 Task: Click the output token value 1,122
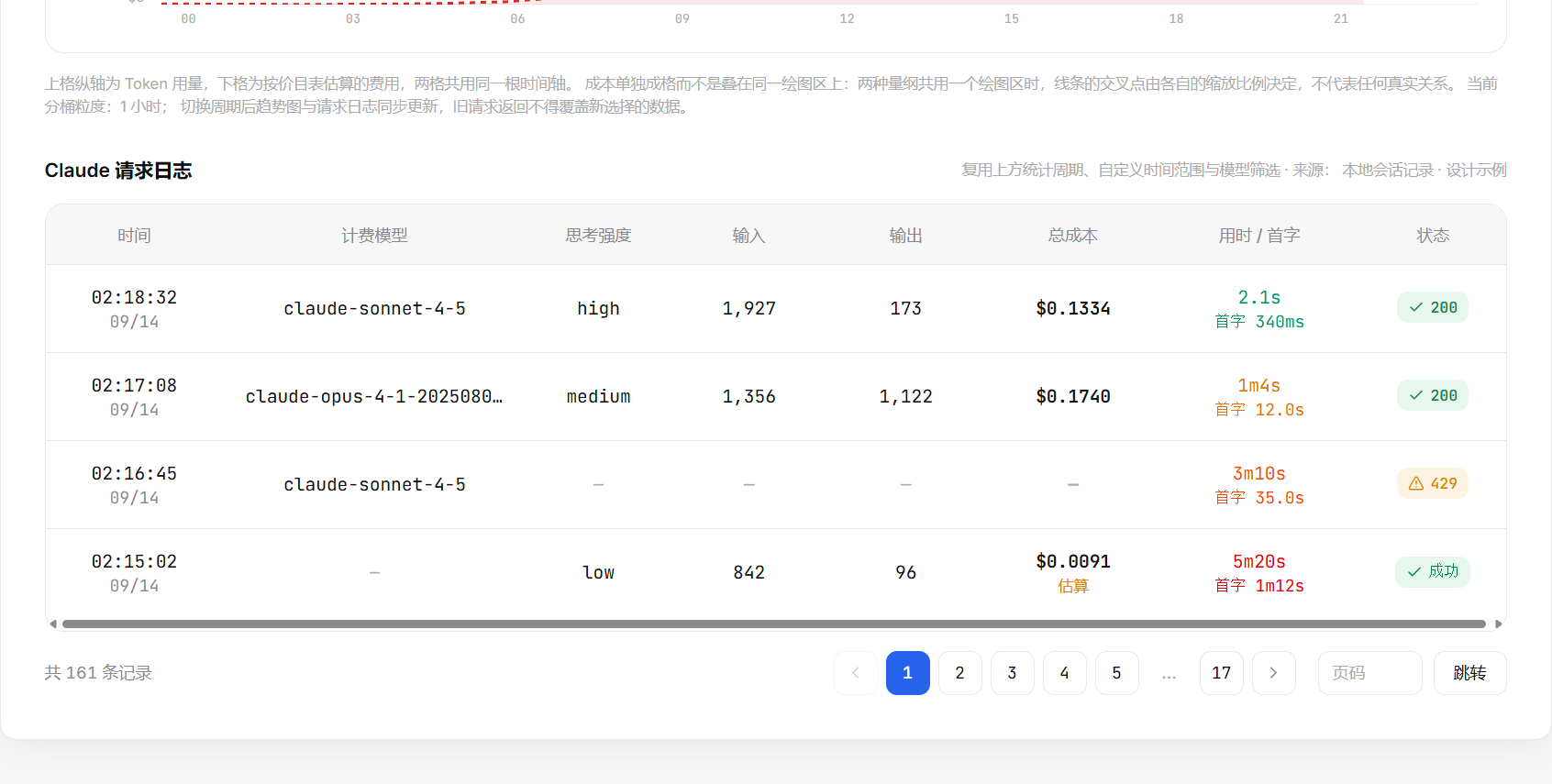click(905, 397)
